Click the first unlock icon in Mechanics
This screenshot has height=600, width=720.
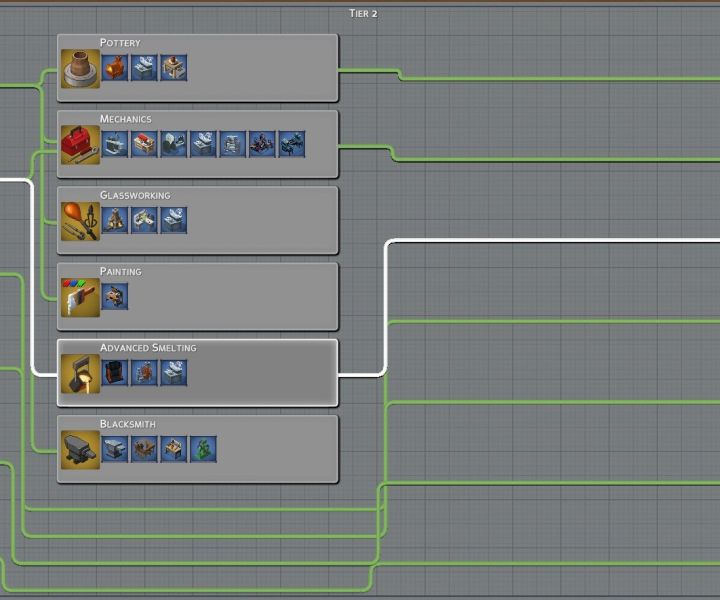coord(115,144)
